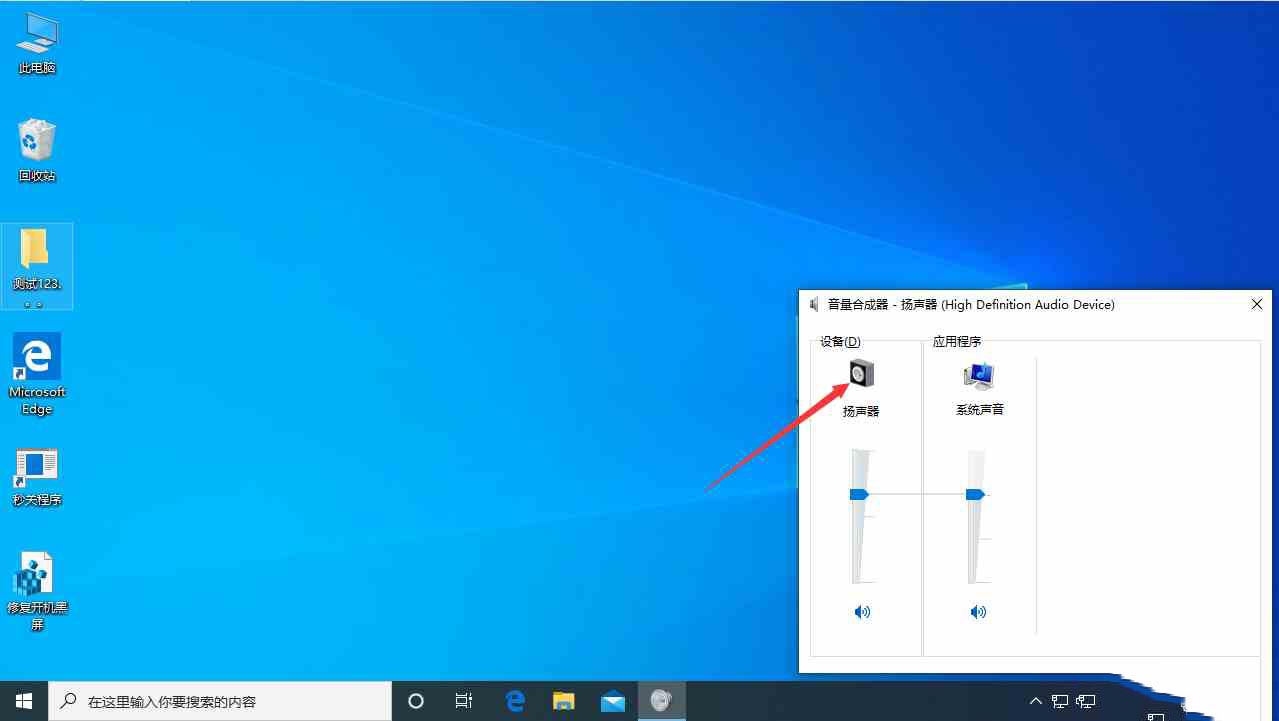Close the 音量合成器 window

click(x=1257, y=304)
